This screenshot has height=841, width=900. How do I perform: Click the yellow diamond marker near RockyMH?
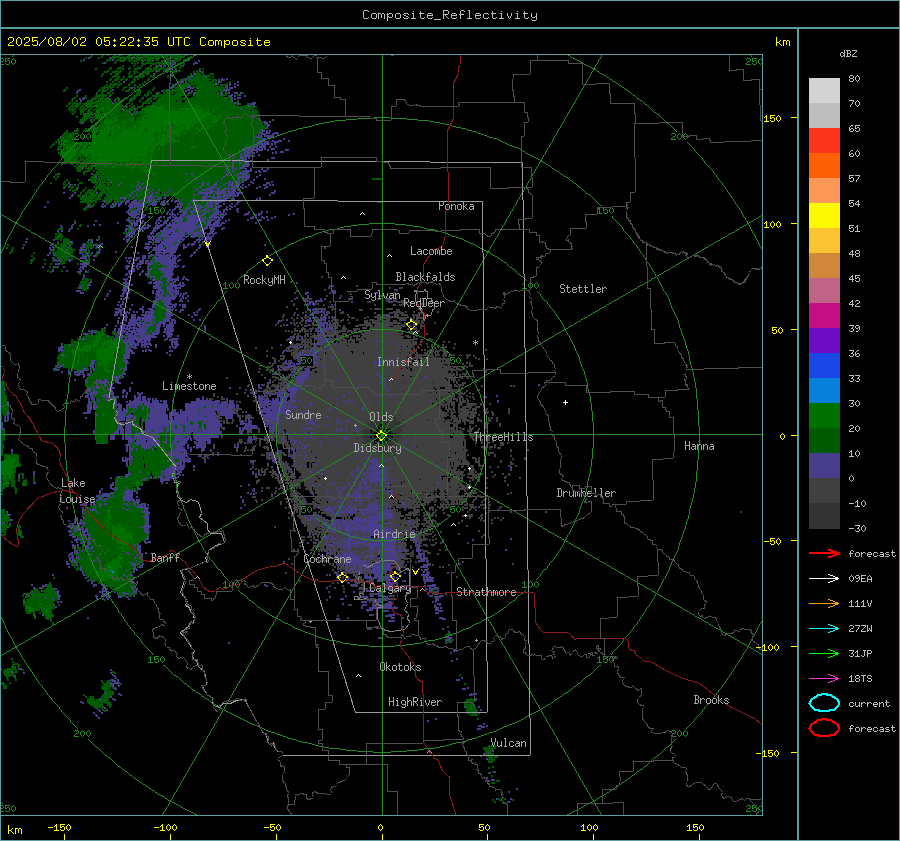[x=267, y=261]
